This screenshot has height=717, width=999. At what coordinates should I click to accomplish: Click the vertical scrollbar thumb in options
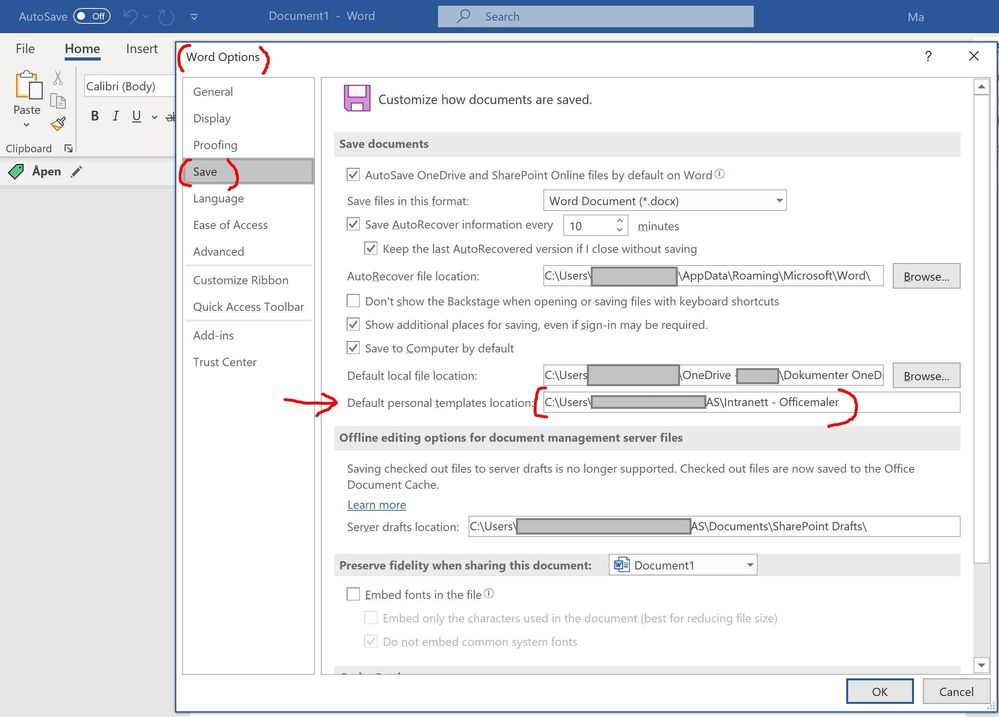(981, 328)
